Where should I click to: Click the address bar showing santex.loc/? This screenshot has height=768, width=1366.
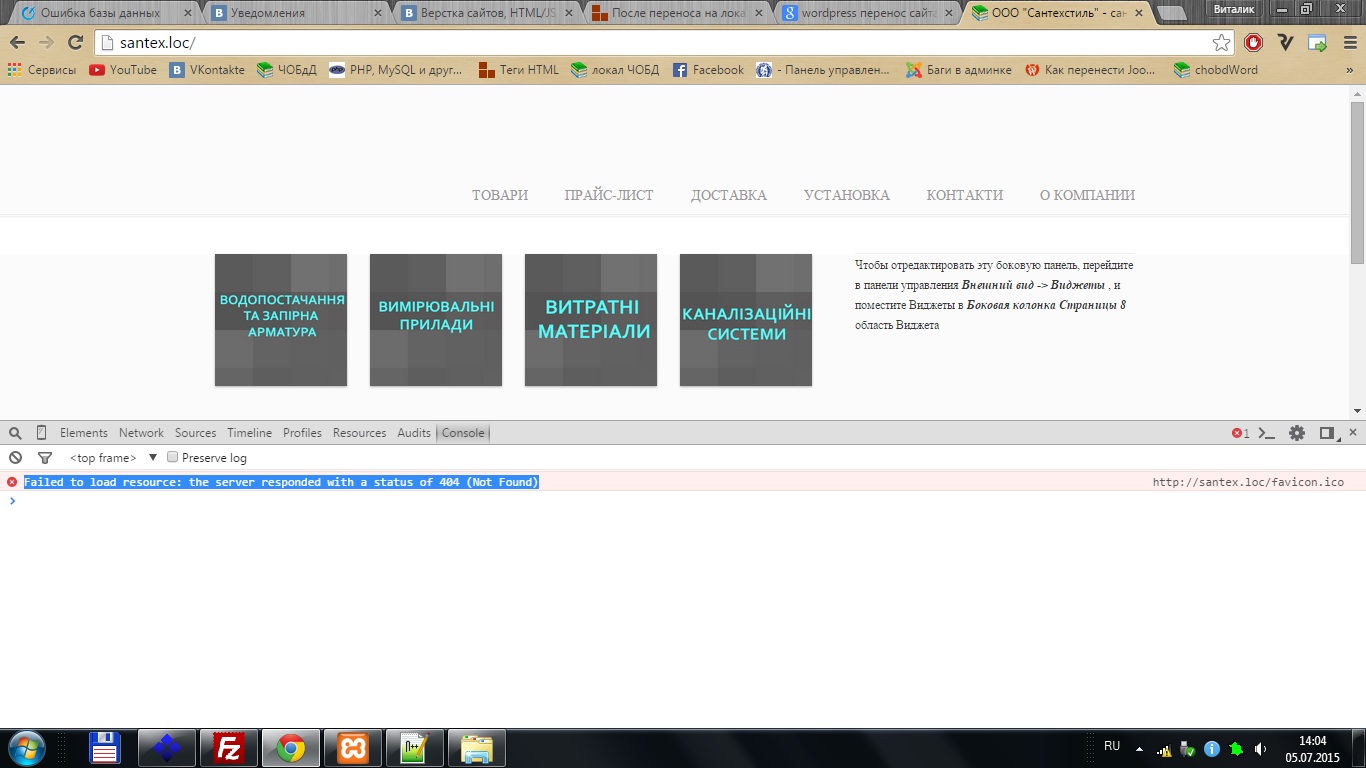click(650, 43)
